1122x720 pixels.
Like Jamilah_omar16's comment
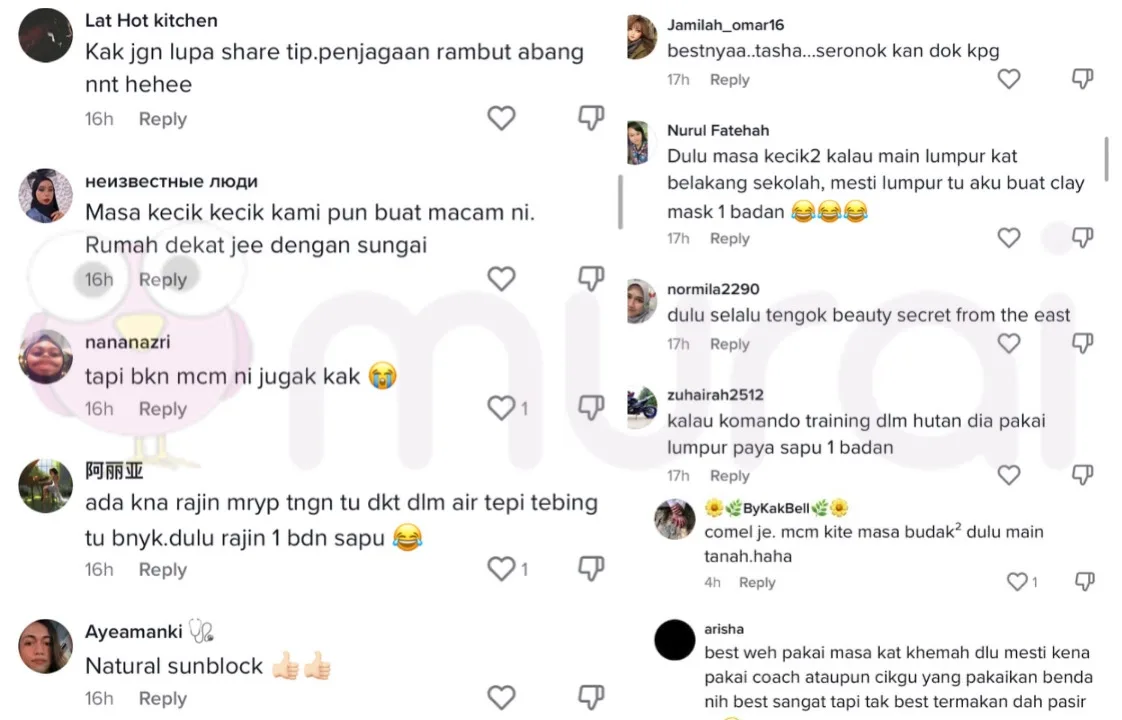(1009, 79)
